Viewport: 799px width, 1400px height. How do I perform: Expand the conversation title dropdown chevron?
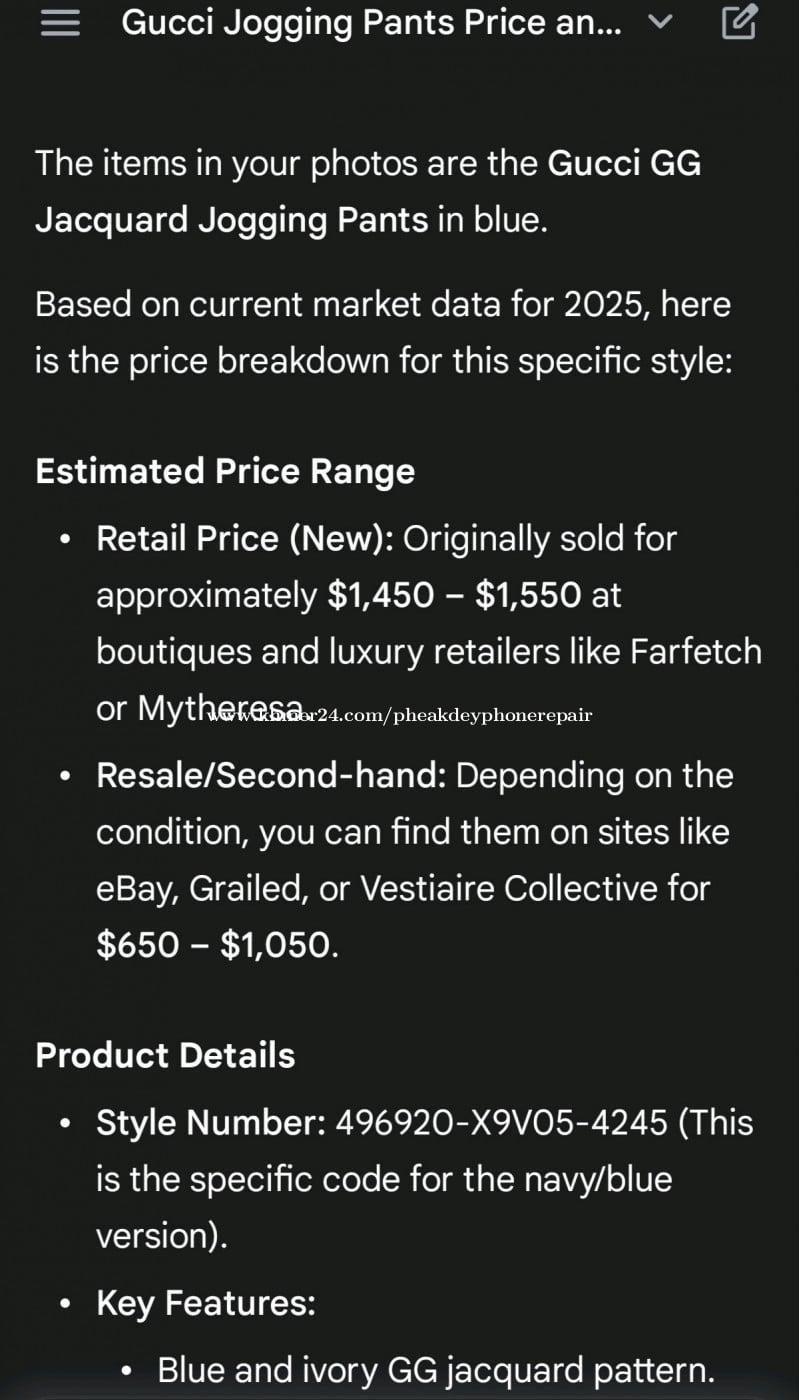(x=660, y=22)
